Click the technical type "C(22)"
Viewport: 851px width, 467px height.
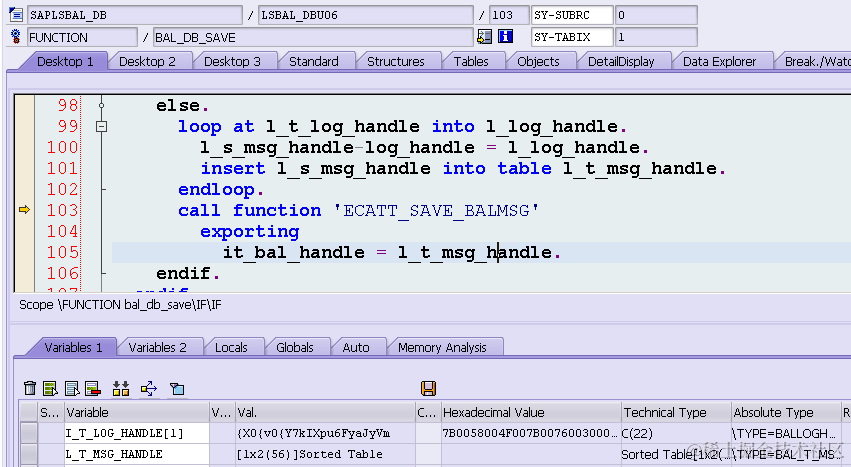click(x=637, y=433)
